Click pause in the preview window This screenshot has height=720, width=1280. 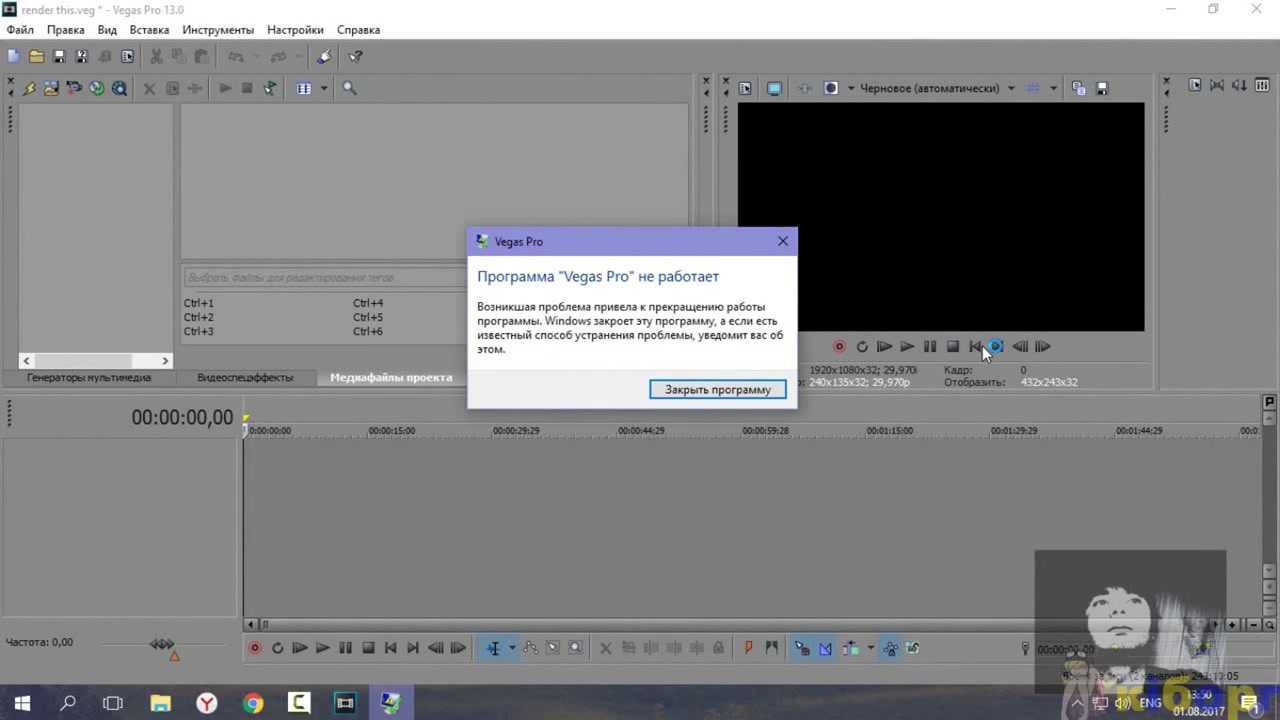coord(930,347)
